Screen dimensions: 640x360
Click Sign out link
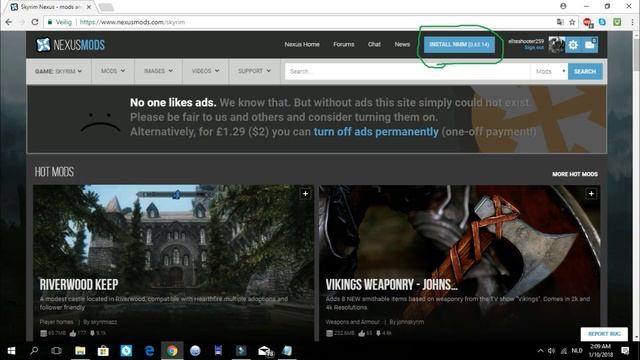tap(534, 48)
